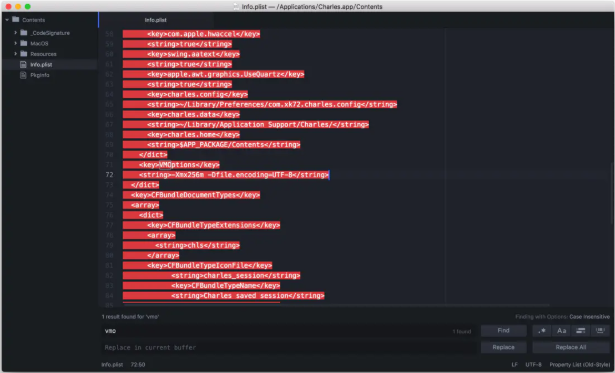Viewport: 615px width, 373px height.
Task: Click the _CodeSignature folder icon
Action: coord(24,33)
